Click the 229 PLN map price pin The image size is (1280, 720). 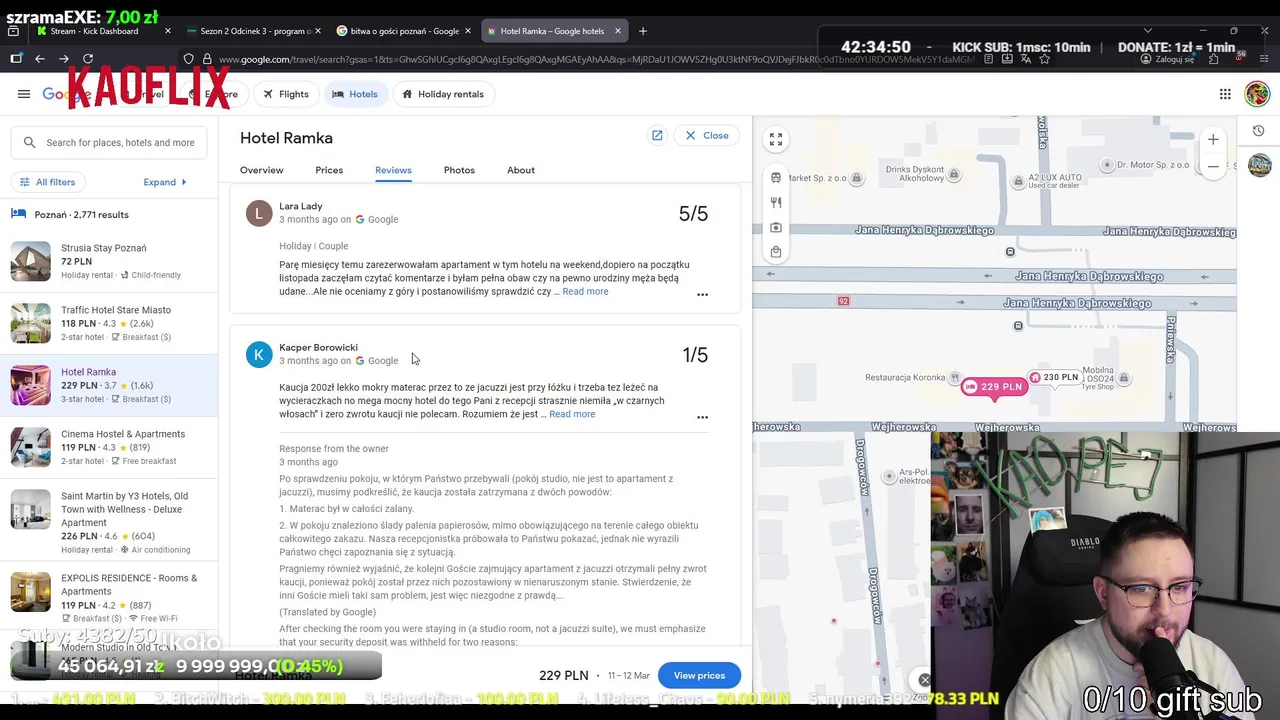[993, 387]
